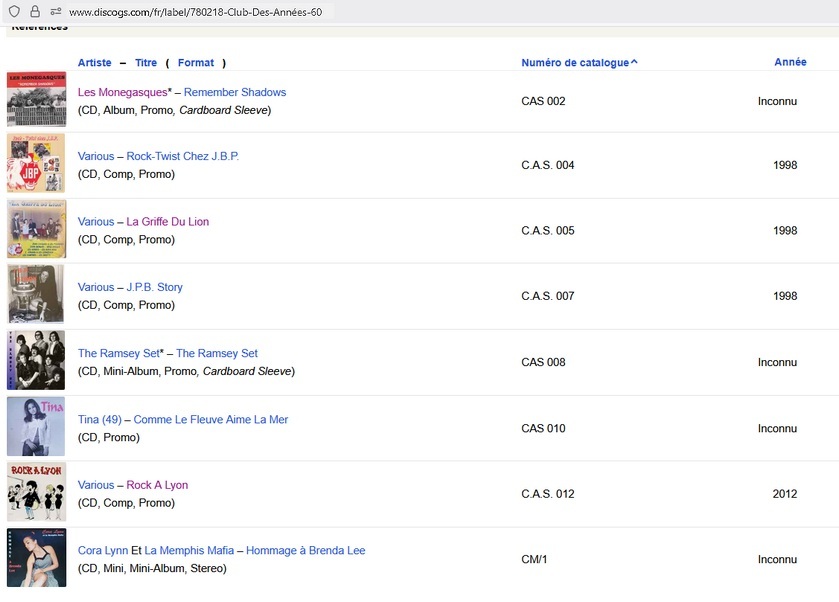Open Comme Le Fleuve Aime La Mer link
839x602 pixels.
[211, 420]
